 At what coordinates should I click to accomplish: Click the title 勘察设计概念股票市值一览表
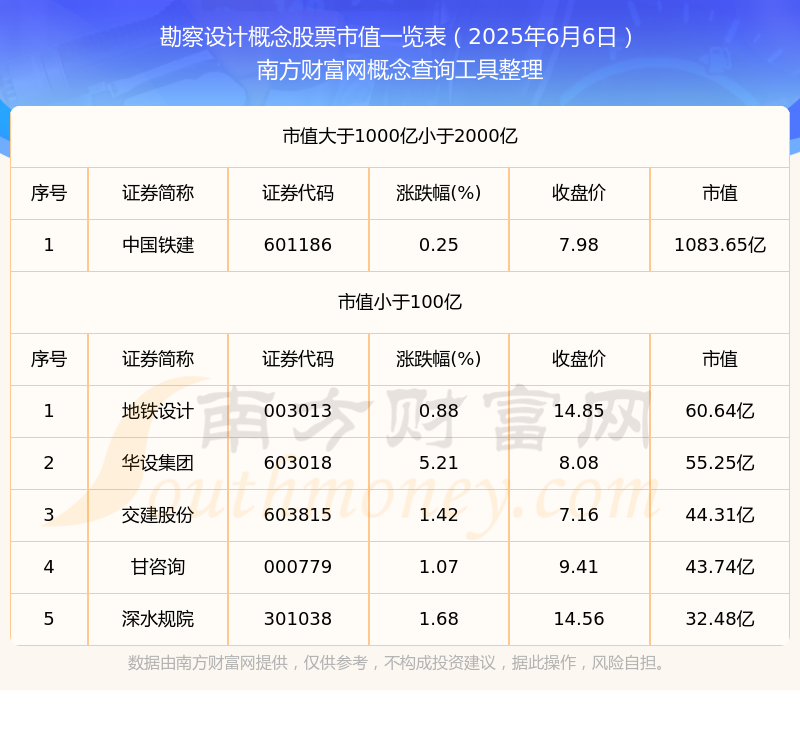(303, 37)
